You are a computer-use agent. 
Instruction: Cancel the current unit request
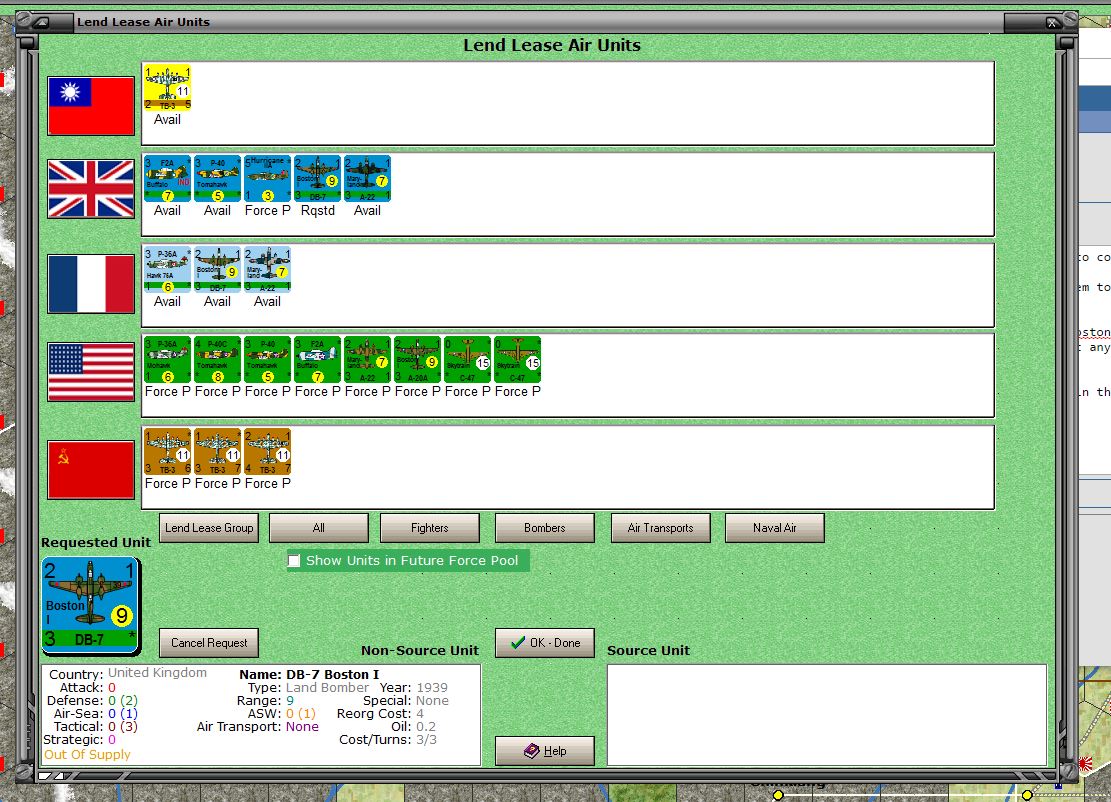tap(209, 643)
